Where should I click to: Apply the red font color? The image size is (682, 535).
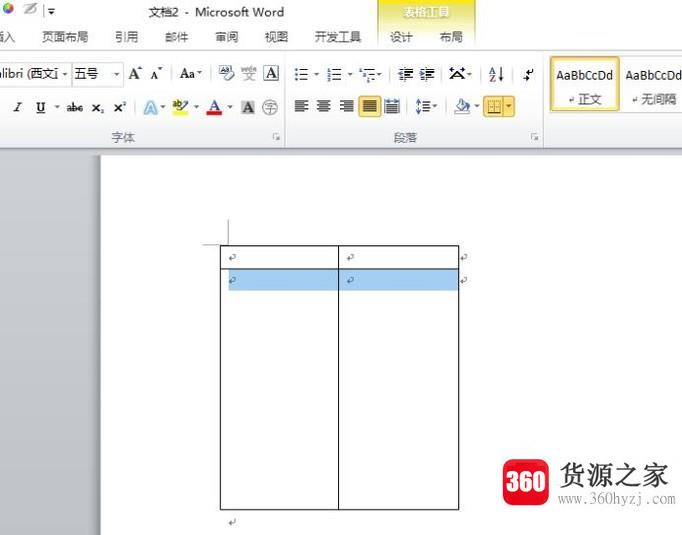tap(214, 107)
